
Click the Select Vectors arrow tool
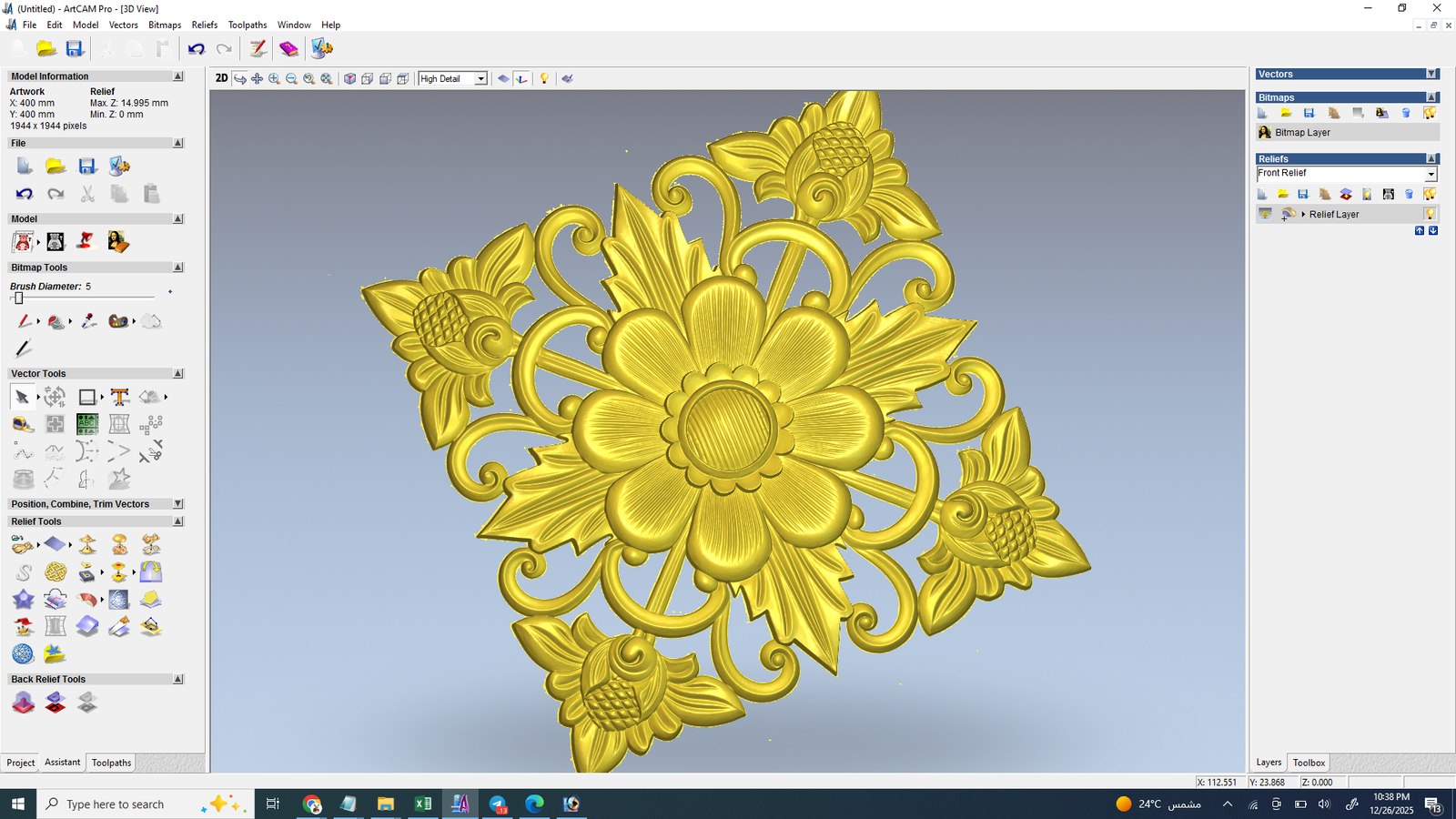pos(22,398)
